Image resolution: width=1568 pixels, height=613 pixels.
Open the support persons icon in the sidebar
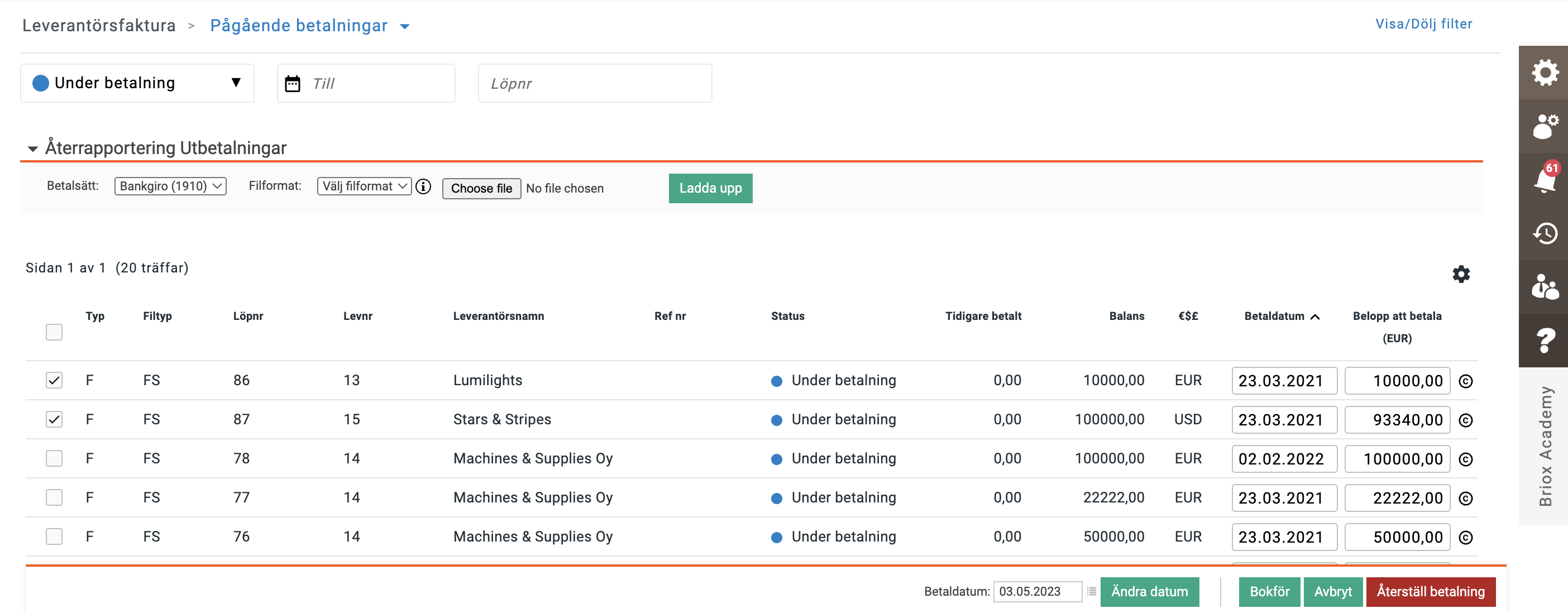tap(1545, 287)
